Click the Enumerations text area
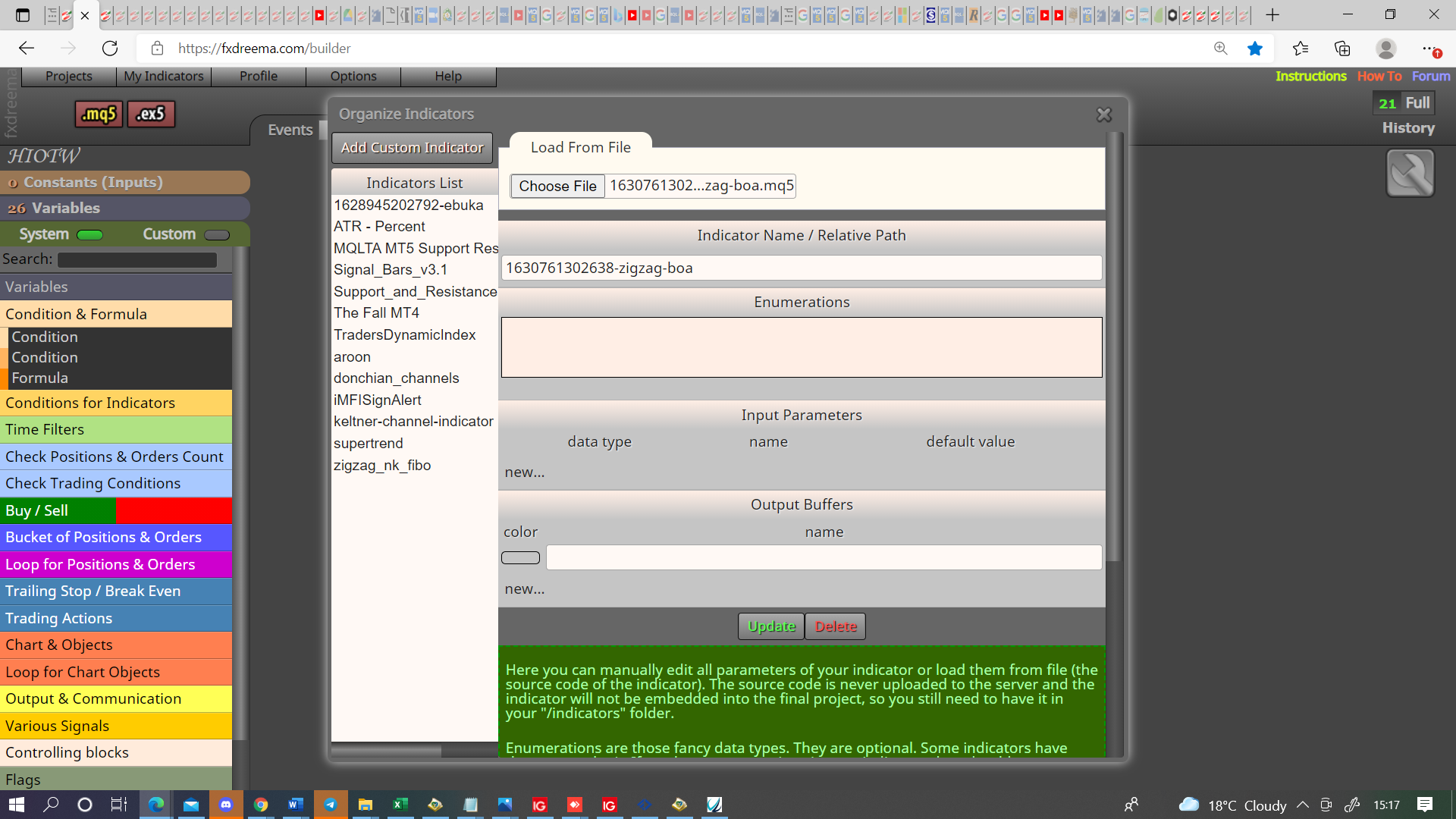 pos(802,347)
